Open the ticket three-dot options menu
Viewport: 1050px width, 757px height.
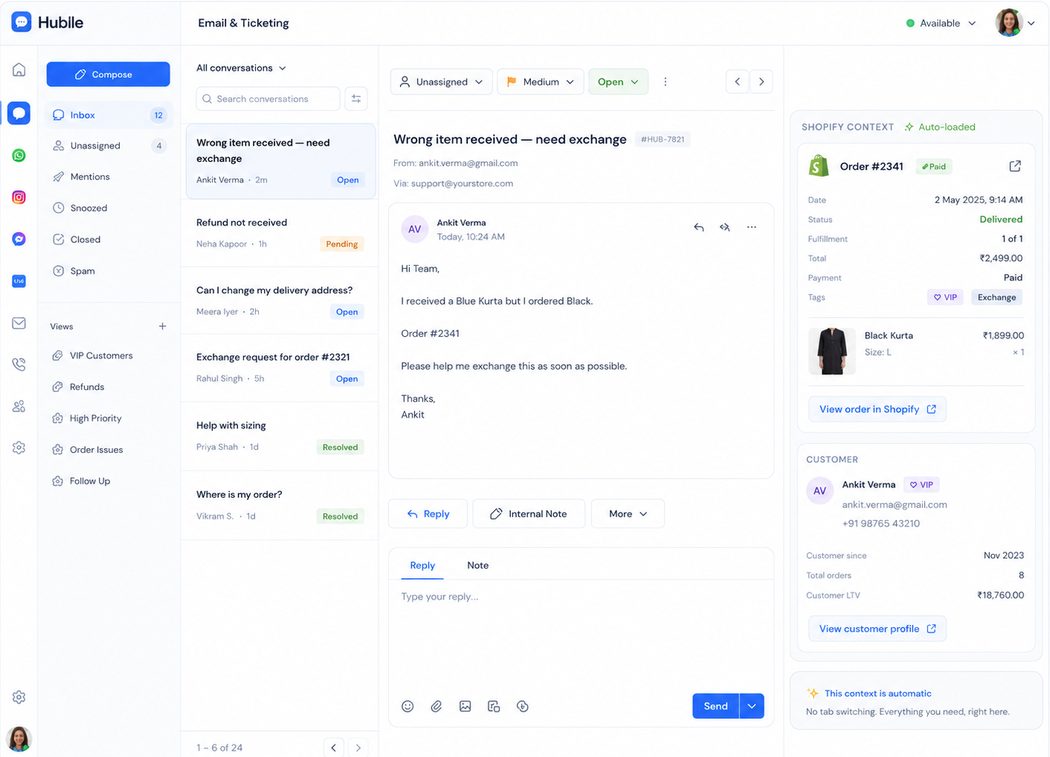pos(665,82)
